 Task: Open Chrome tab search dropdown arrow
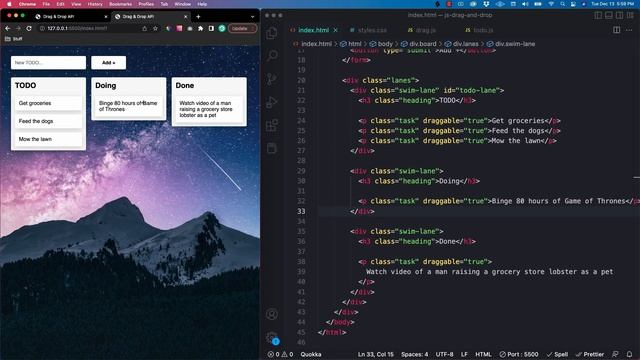pos(253,17)
